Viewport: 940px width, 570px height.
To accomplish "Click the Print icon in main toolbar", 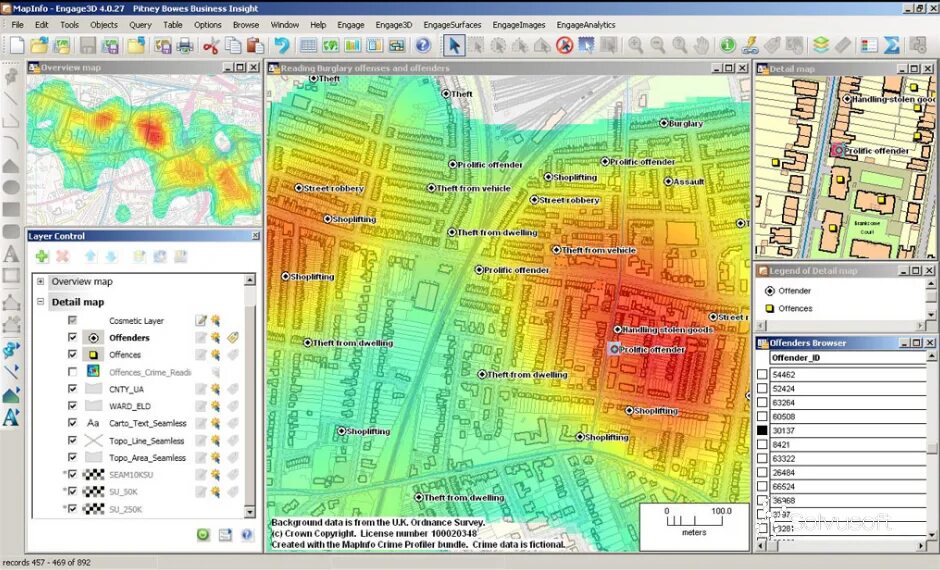I will [185, 45].
